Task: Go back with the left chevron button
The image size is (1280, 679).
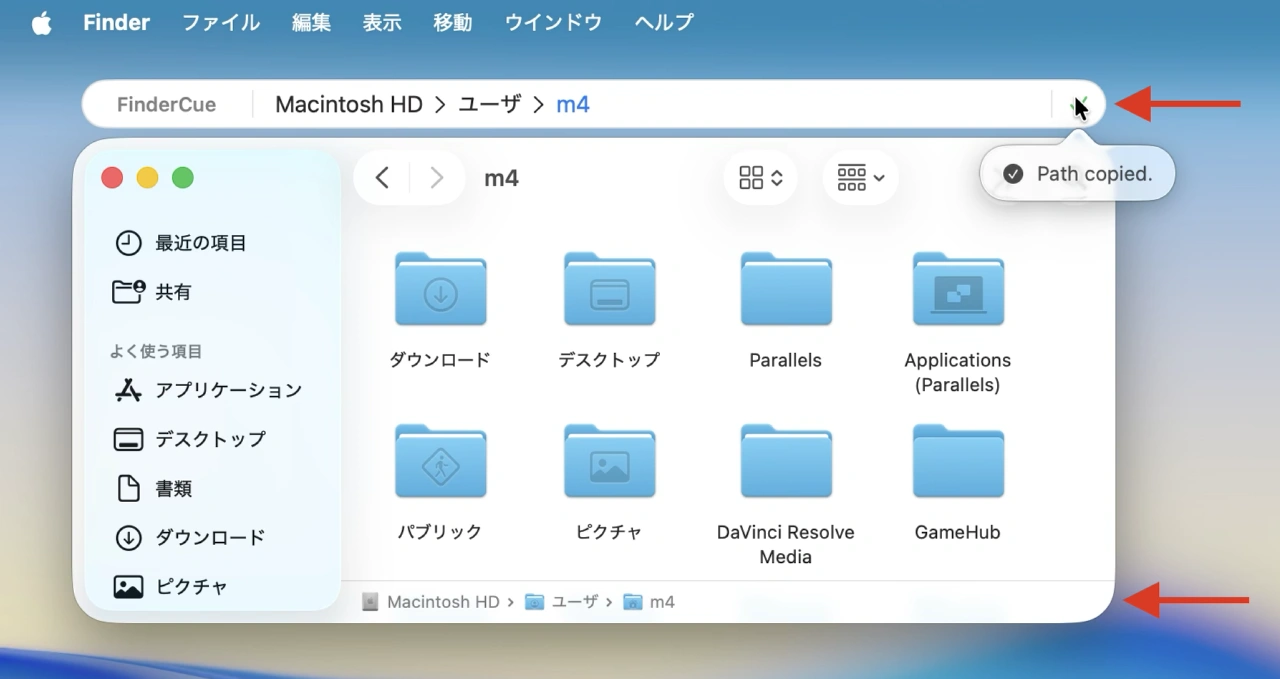Action: click(382, 178)
